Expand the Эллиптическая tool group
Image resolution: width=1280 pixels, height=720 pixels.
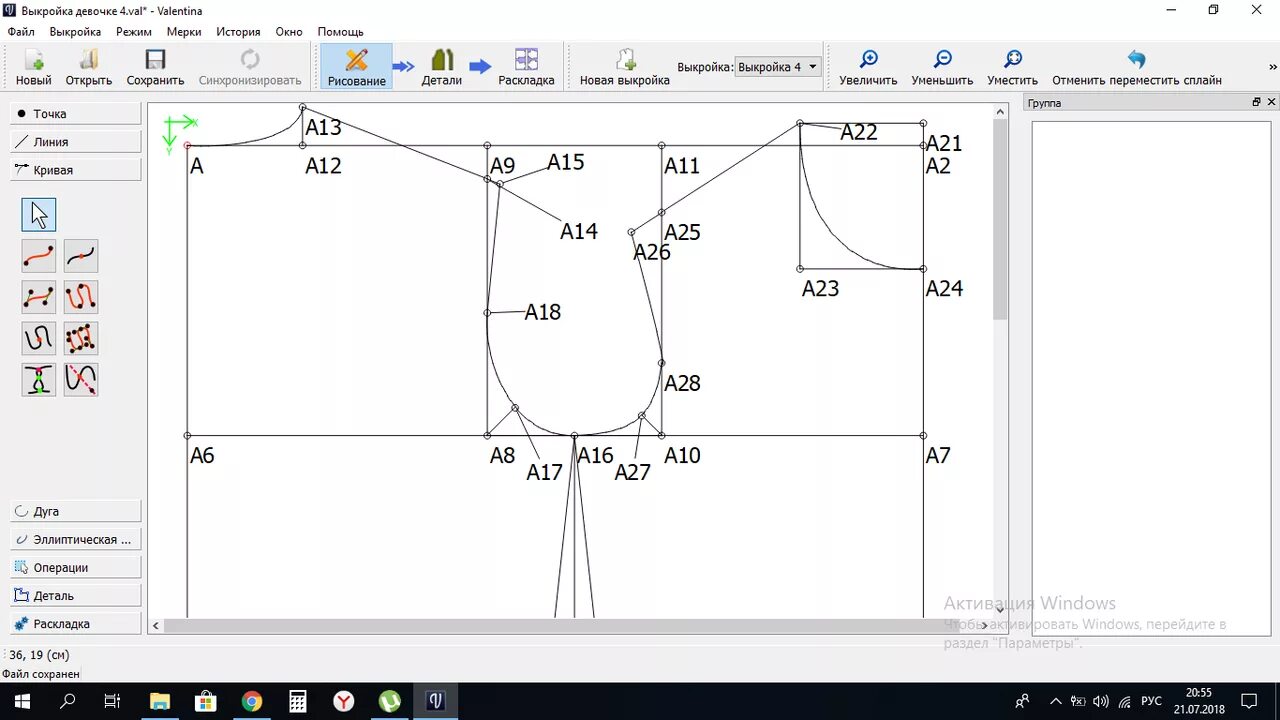[x=76, y=539]
